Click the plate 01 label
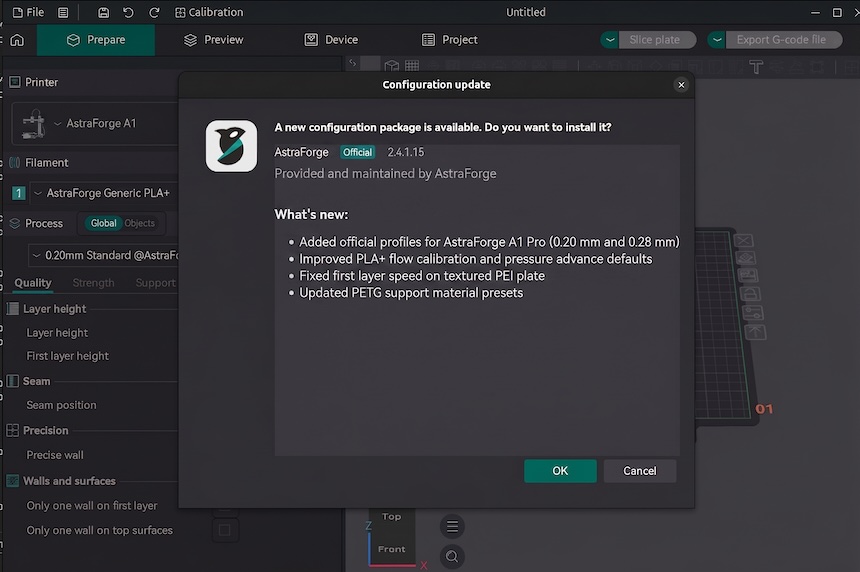The height and width of the screenshot is (572, 860). [x=764, y=409]
